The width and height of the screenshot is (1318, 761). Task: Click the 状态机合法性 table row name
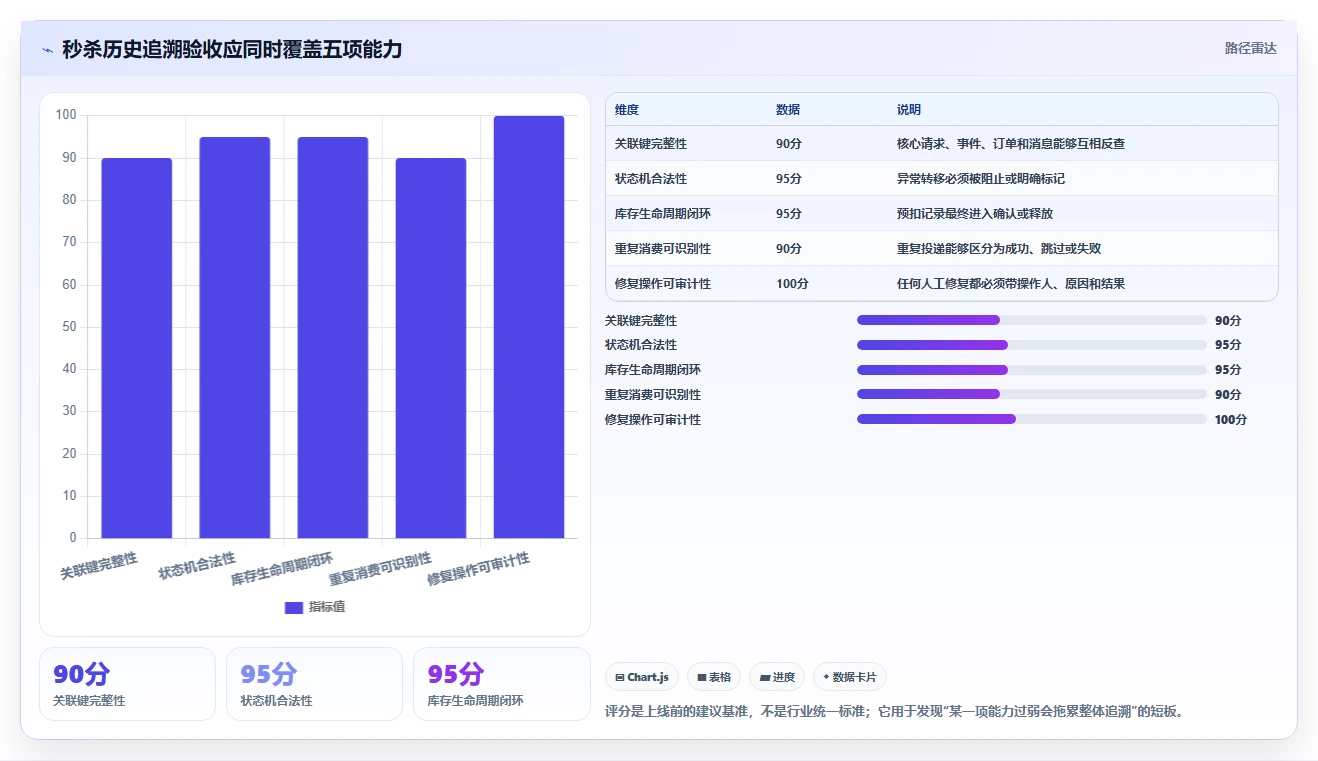pos(651,179)
